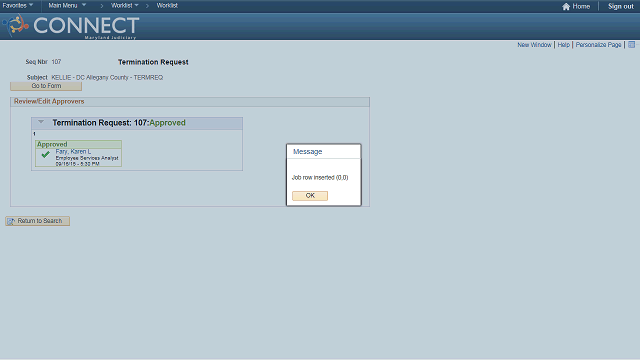Click the Go to Form button
The width and height of the screenshot is (640, 360).
point(46,86)
